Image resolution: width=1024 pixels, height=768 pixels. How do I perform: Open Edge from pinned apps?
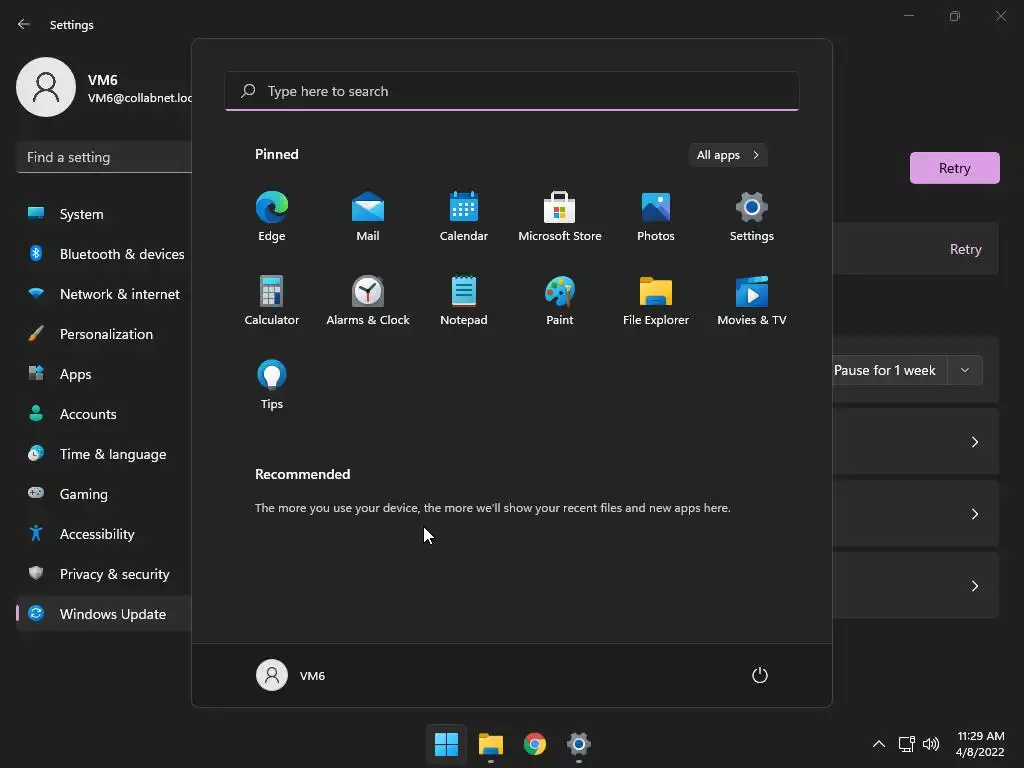point(272,217)
